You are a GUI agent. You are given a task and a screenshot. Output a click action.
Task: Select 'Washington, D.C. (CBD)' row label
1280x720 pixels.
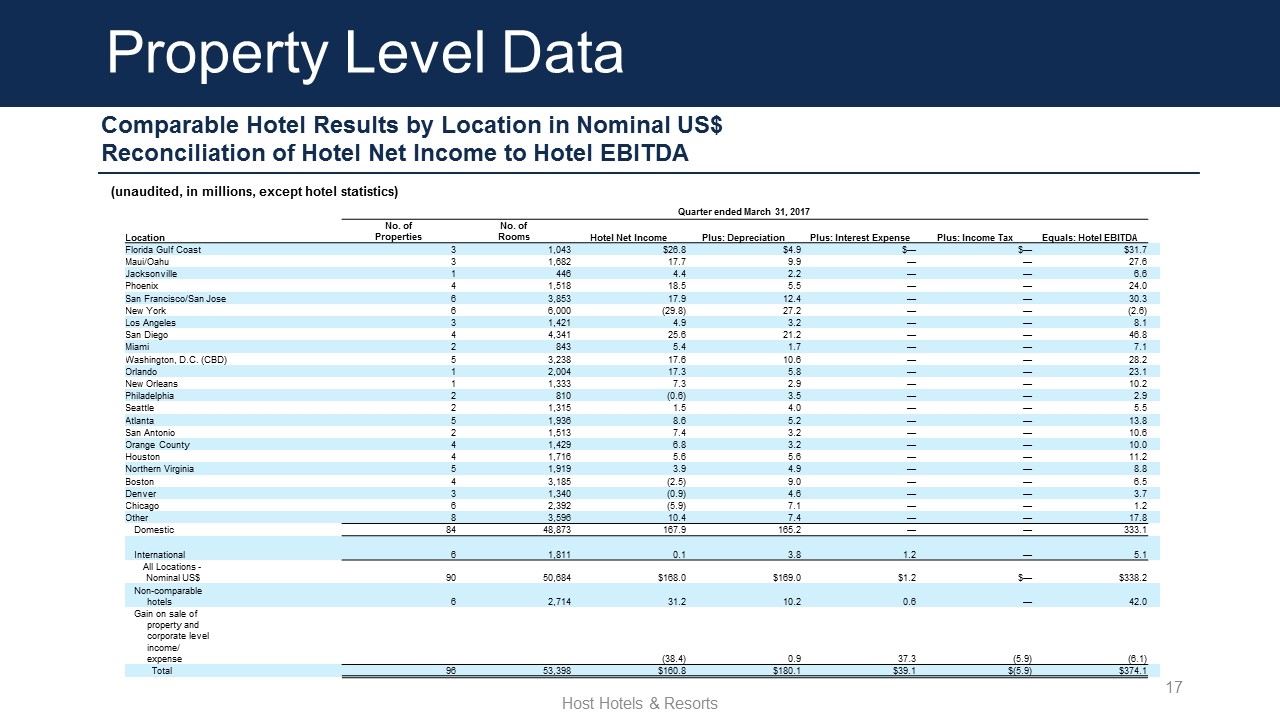point(176,360)
